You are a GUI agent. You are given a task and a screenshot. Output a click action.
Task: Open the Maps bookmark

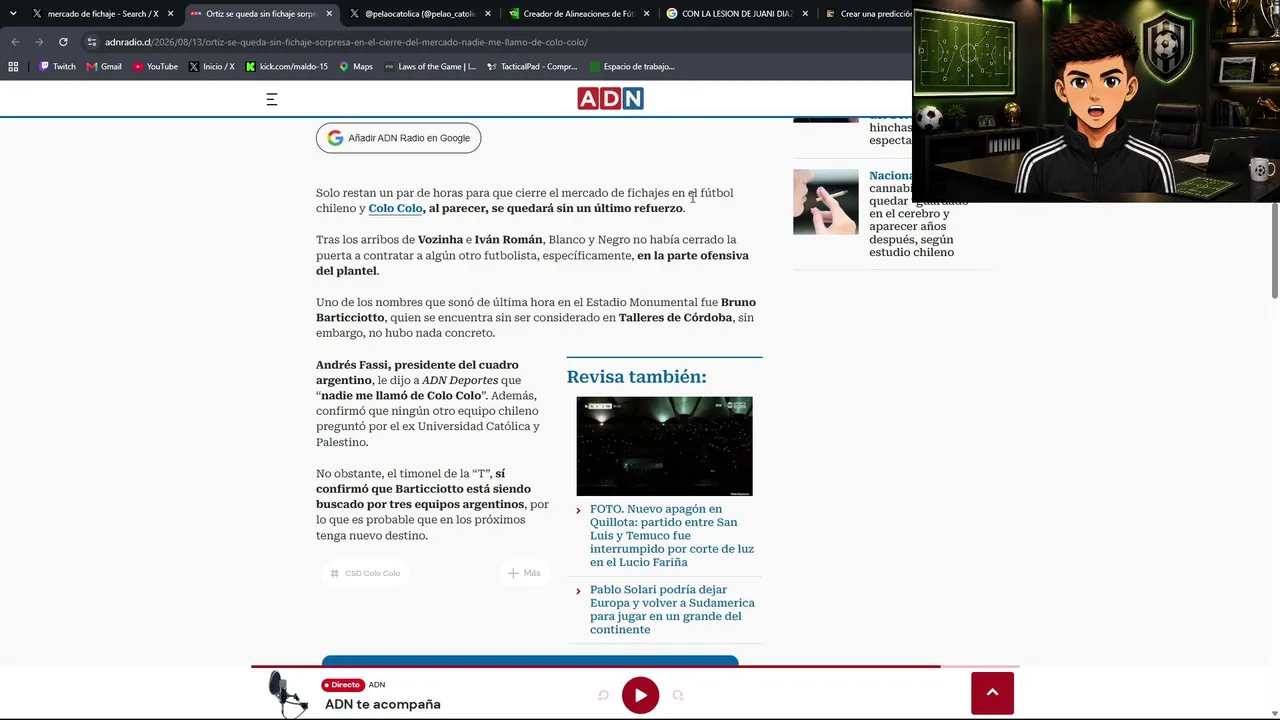click(x=356, y=67)
